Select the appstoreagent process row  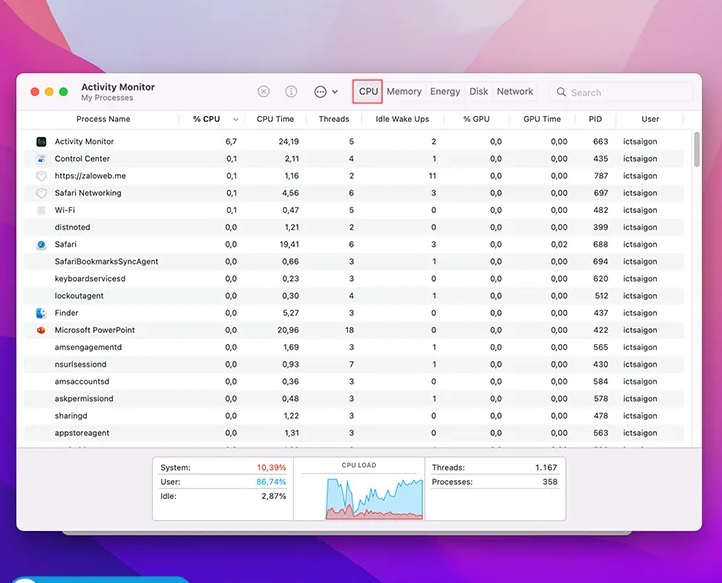(354, 433)
